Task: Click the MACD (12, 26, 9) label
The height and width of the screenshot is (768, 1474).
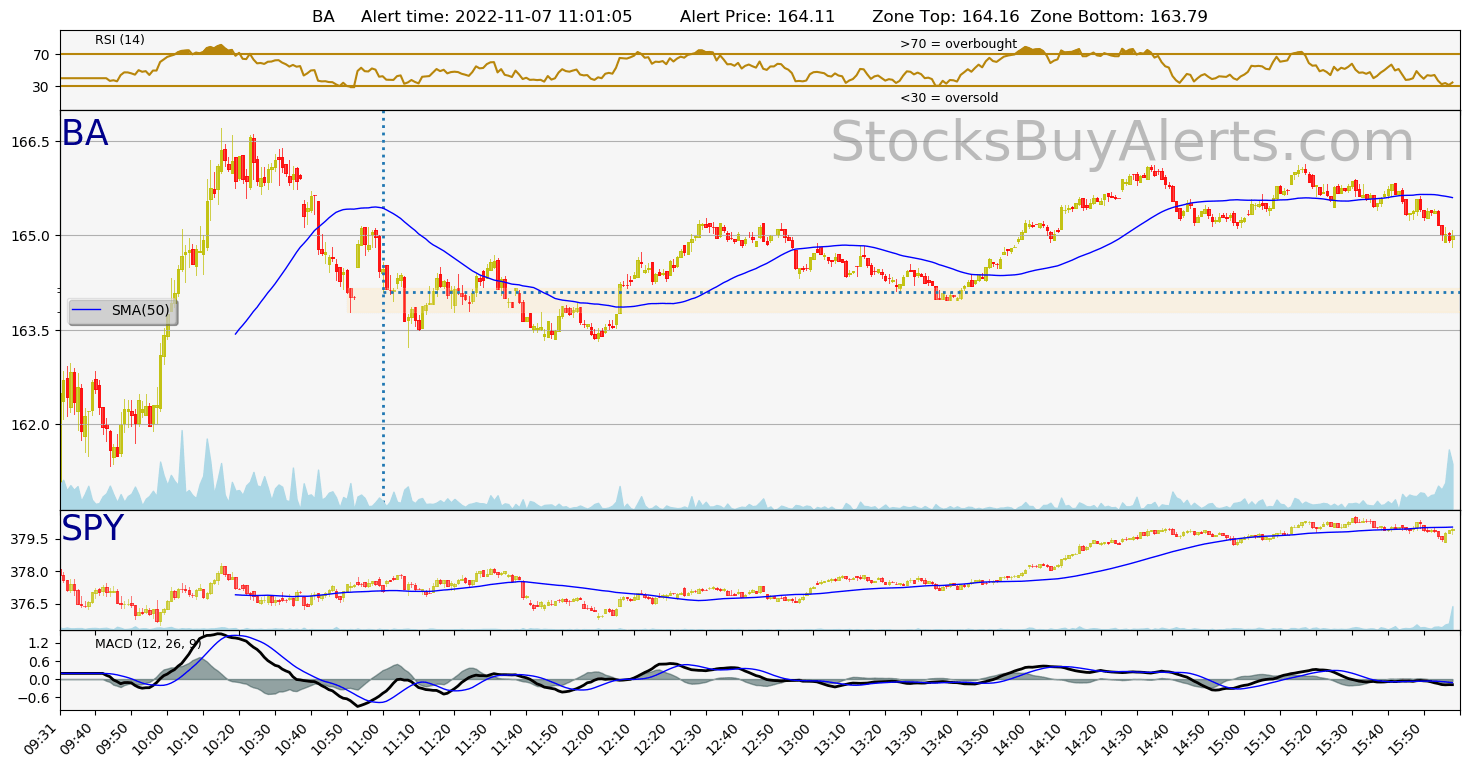Action: tap(148, 643)
